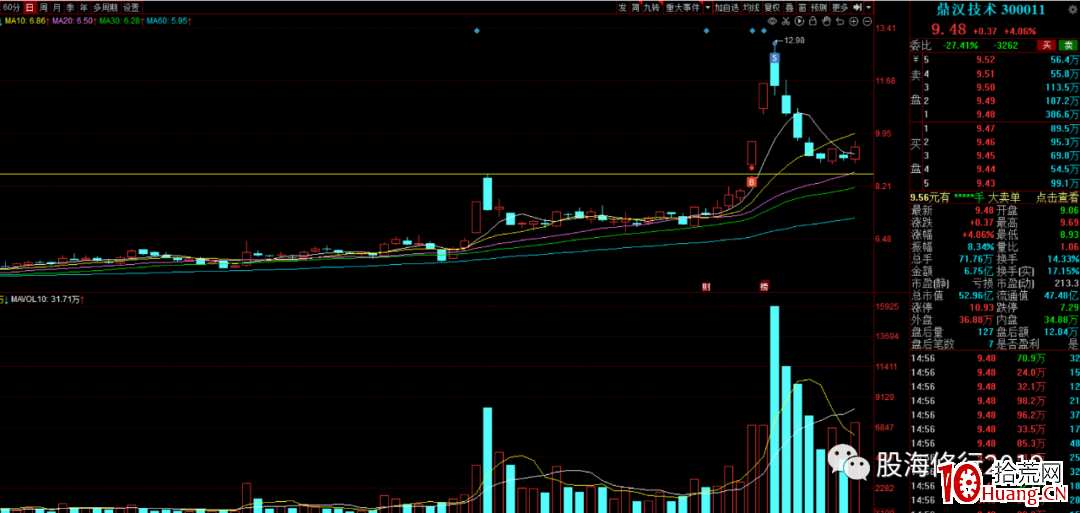Click the undo arrow icon
The height and width of the screenshot is (513, 1080).
pyautogui.click(x=840, y=21)
